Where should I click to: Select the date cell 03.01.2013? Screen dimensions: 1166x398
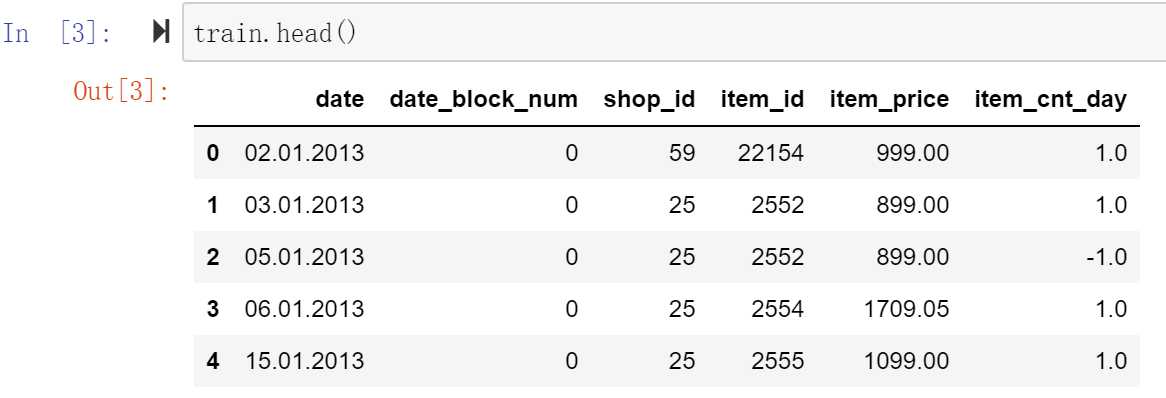(304, 205)
